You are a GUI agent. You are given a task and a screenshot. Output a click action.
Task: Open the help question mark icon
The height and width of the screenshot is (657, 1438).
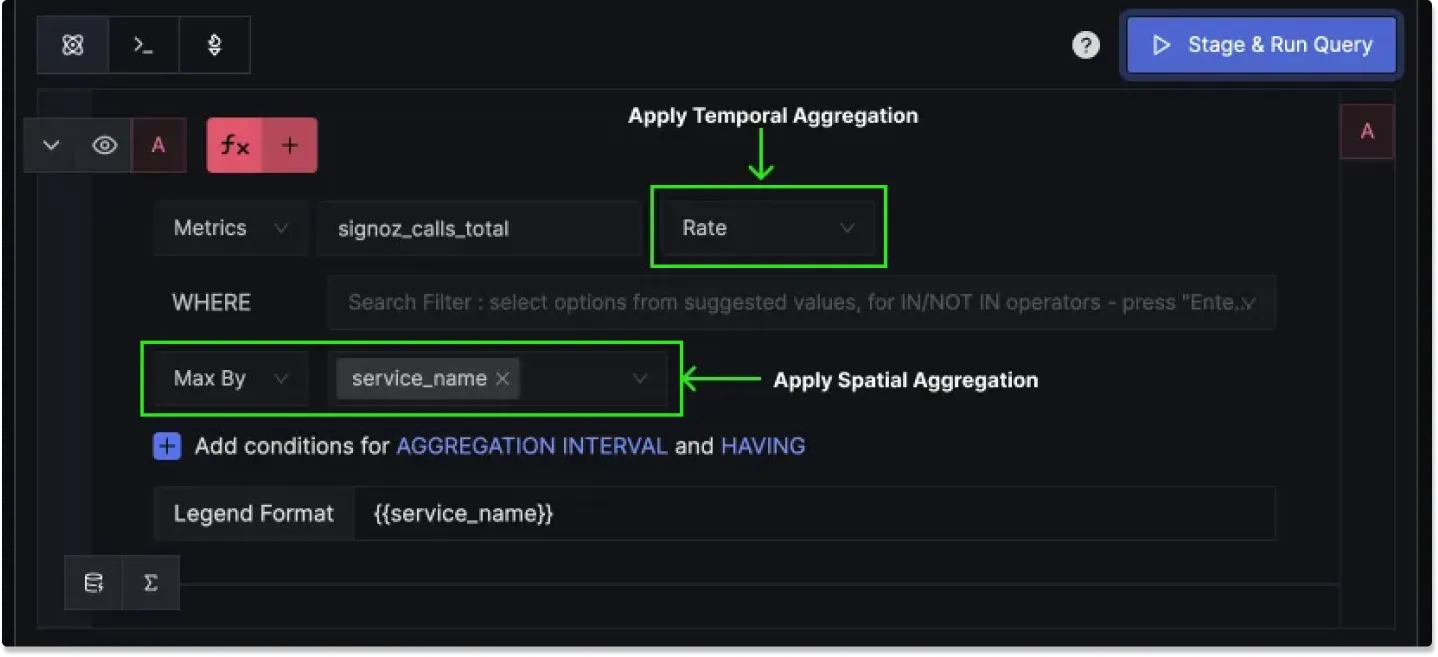[x=1086, y=45]
